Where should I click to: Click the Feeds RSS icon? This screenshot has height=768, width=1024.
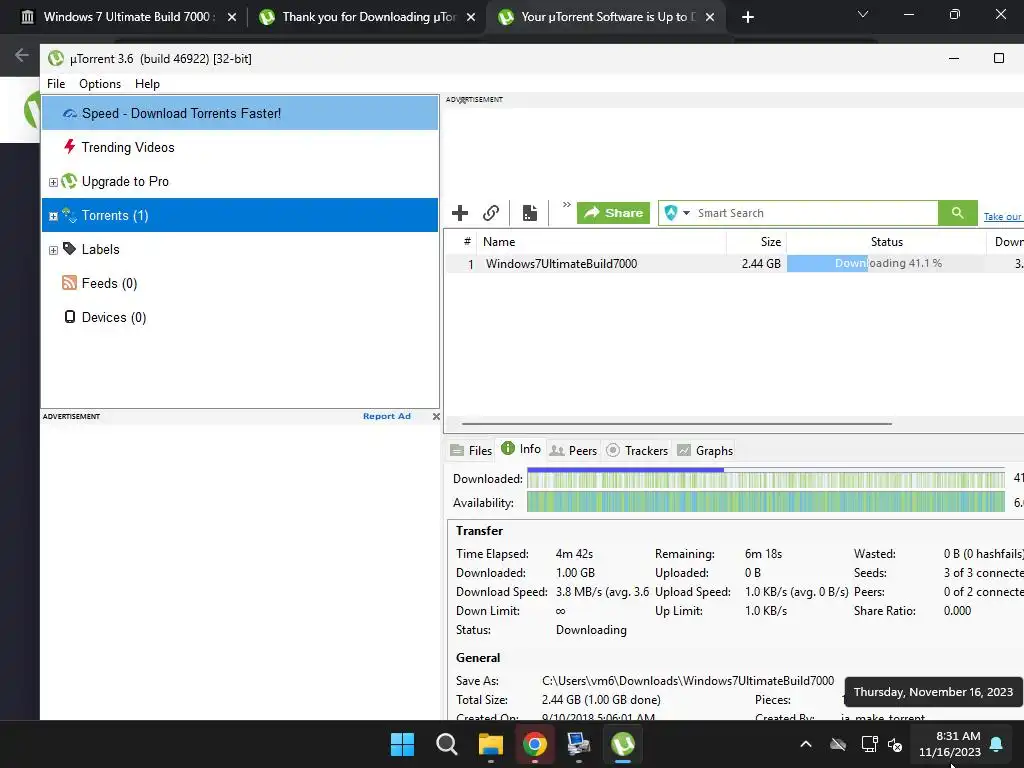tap(69, 283)
